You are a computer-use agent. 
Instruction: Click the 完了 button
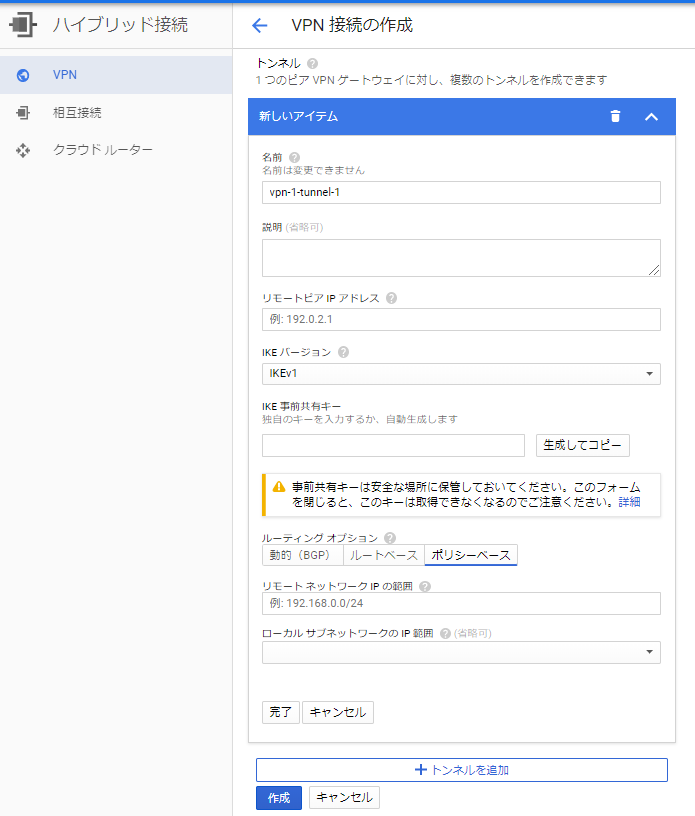[x=281, y=712]
